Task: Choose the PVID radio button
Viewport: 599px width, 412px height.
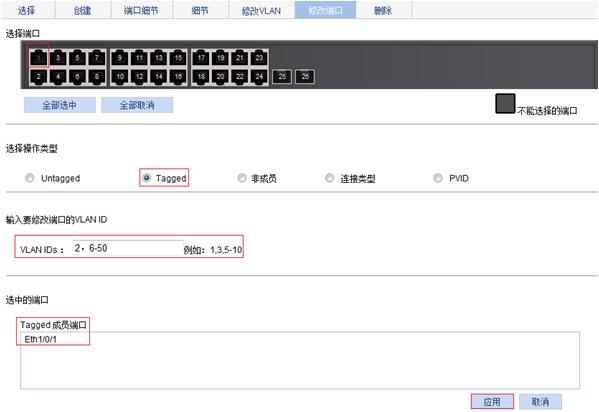Action: (438, 178)
